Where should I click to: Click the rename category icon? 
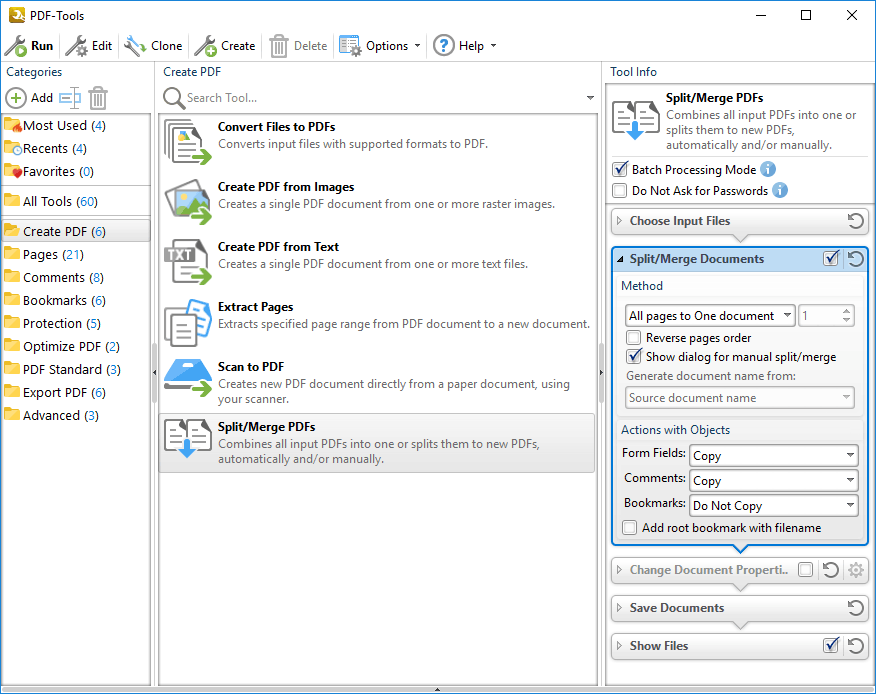(x=69, y=98)
